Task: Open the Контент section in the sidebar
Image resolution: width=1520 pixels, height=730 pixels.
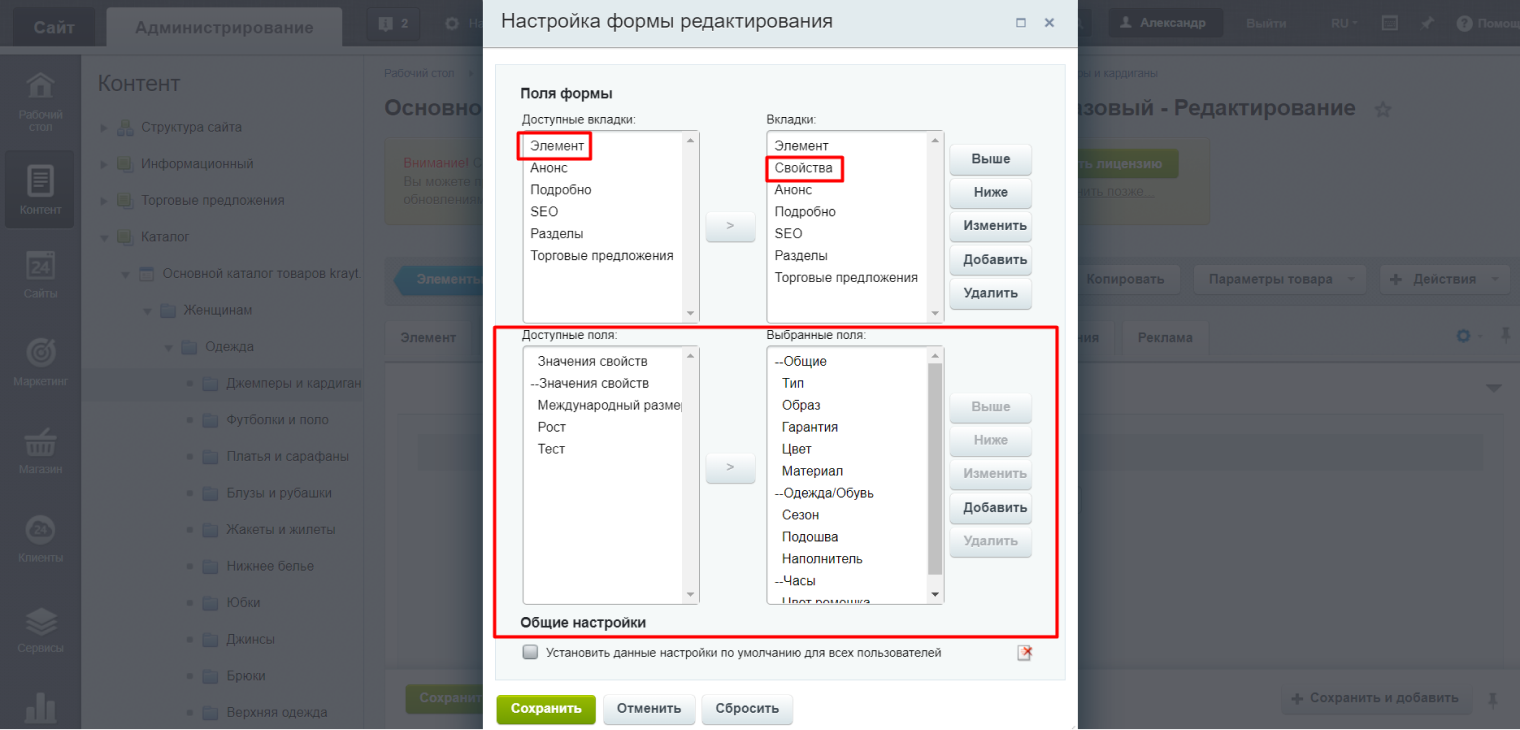Action: tap(40, 190)
